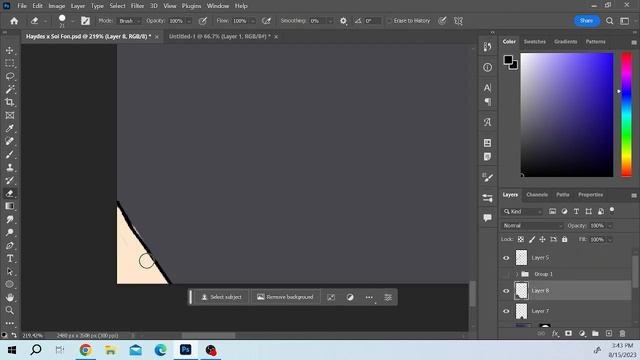Select the Gradient tool
Image resolution: width=640 pixels, height=360 pixels.
click(x=10, y=207)
